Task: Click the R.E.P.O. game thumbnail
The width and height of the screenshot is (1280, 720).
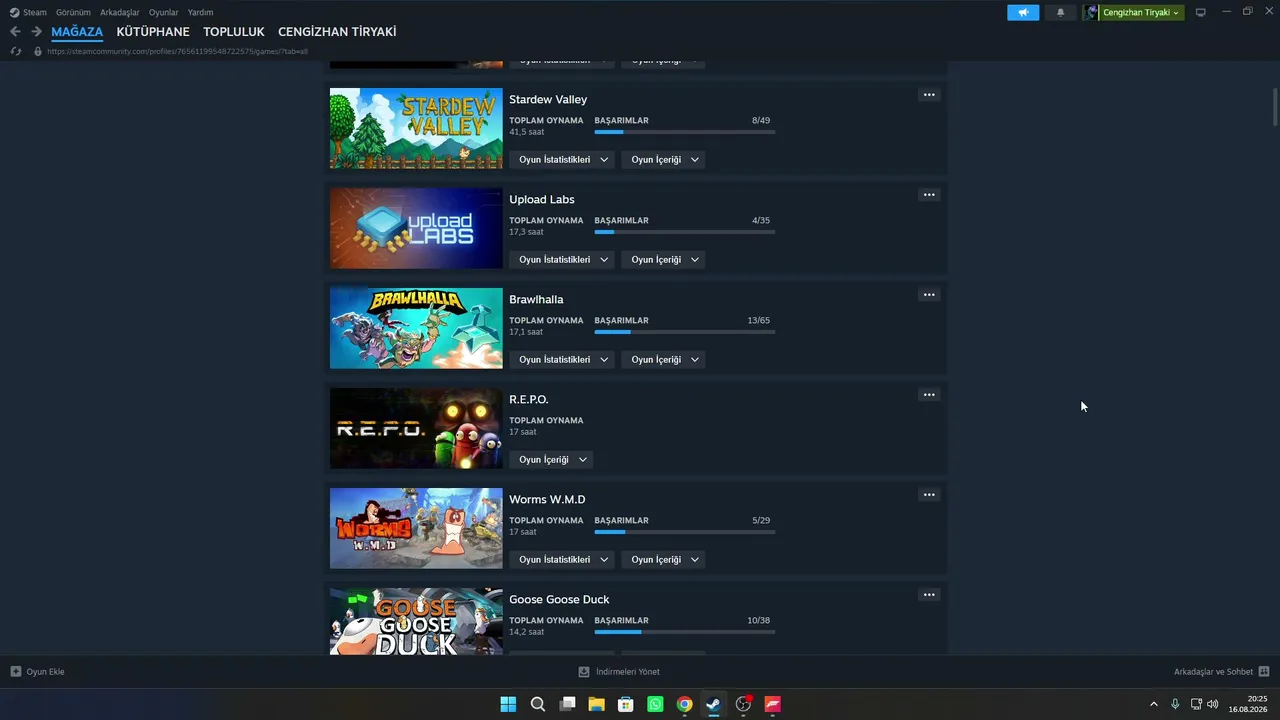Action: (416, 429)
